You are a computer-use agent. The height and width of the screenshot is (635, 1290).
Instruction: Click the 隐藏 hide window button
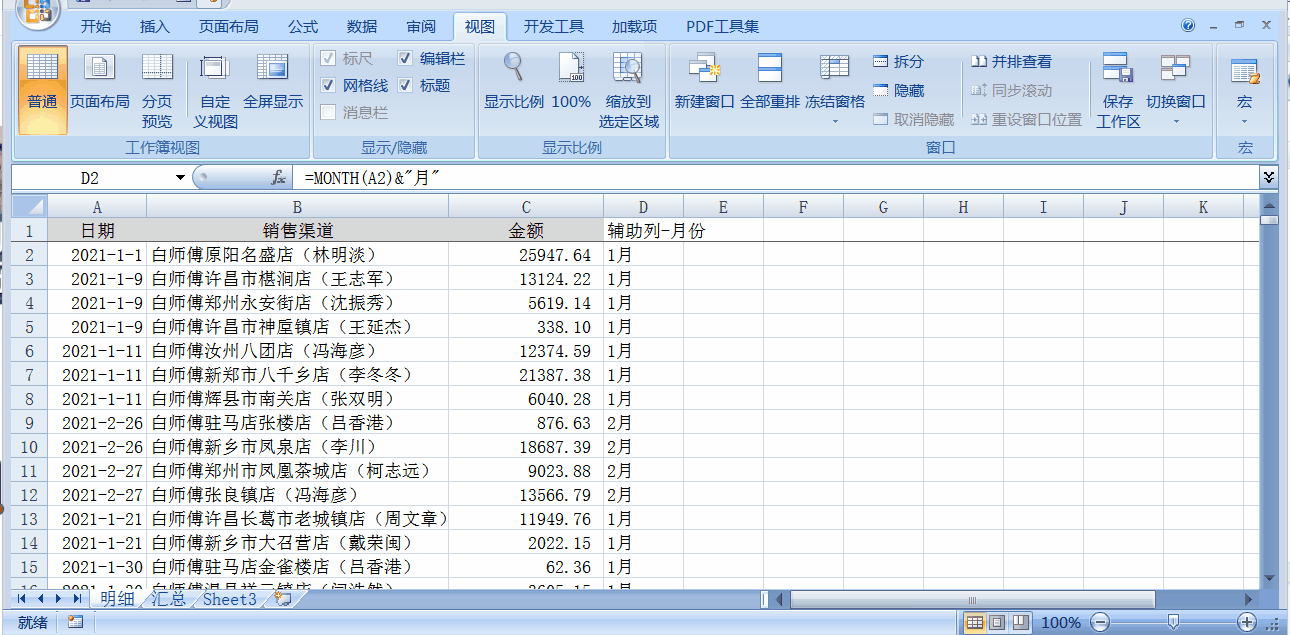(899, 91)
